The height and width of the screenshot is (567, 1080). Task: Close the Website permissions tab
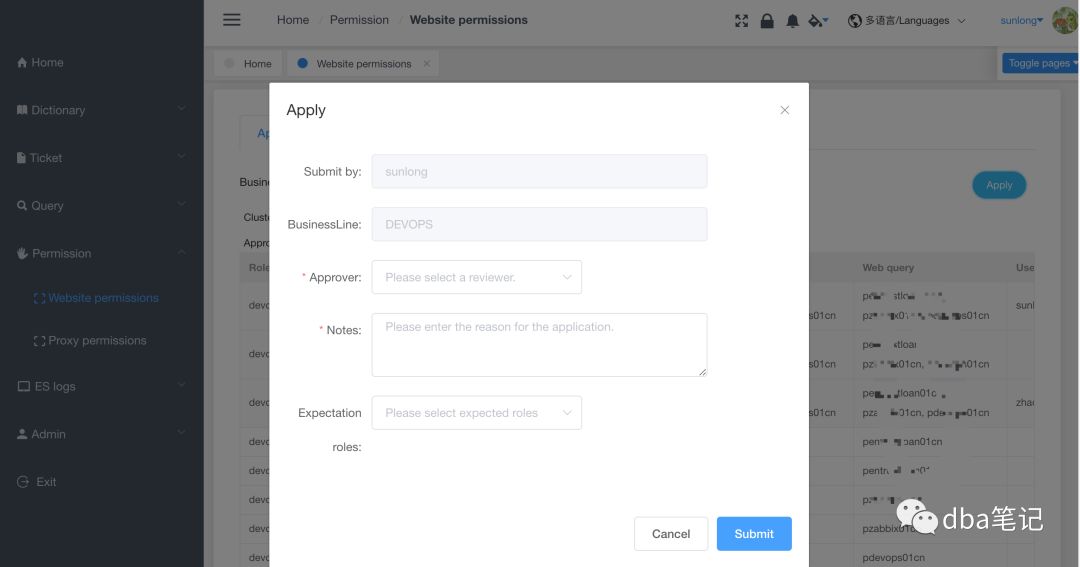pyautogui.click(x=427, y=63)
